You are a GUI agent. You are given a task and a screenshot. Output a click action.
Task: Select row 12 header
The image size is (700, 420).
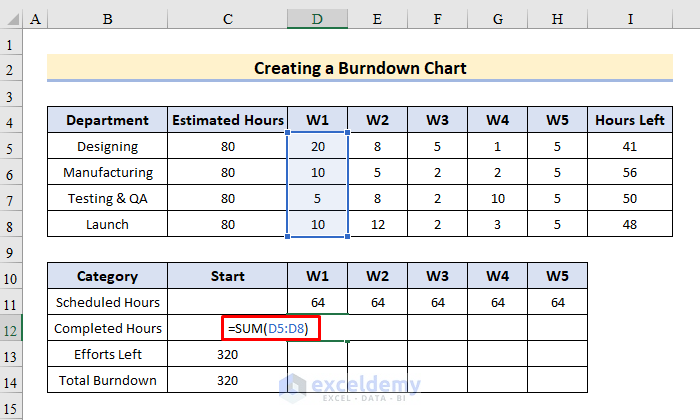11,328
